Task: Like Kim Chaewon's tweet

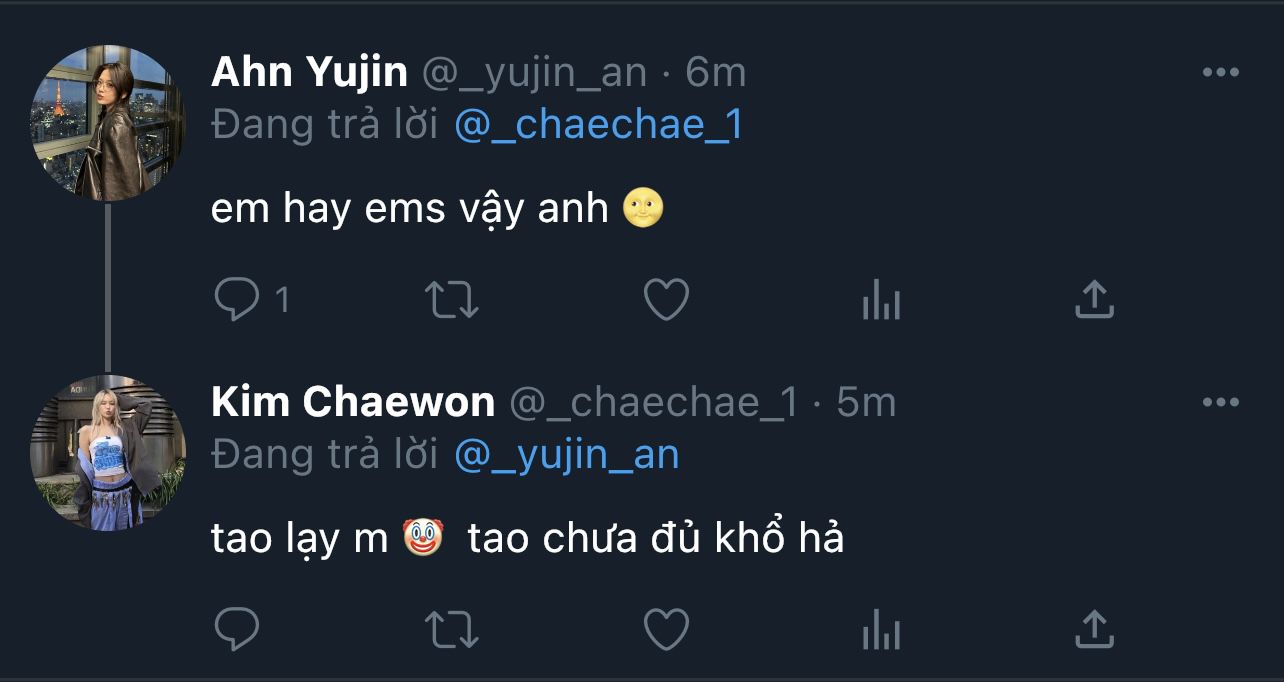Action: point(666,630)
